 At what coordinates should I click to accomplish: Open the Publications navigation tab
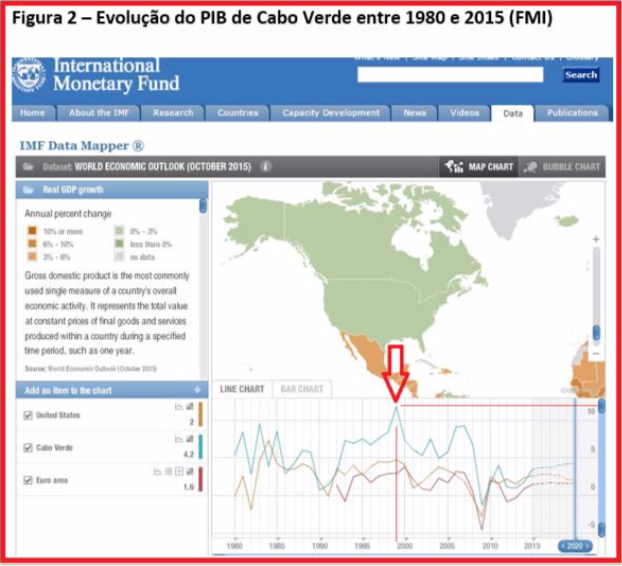pyautogui.click(x=573, y=113)
